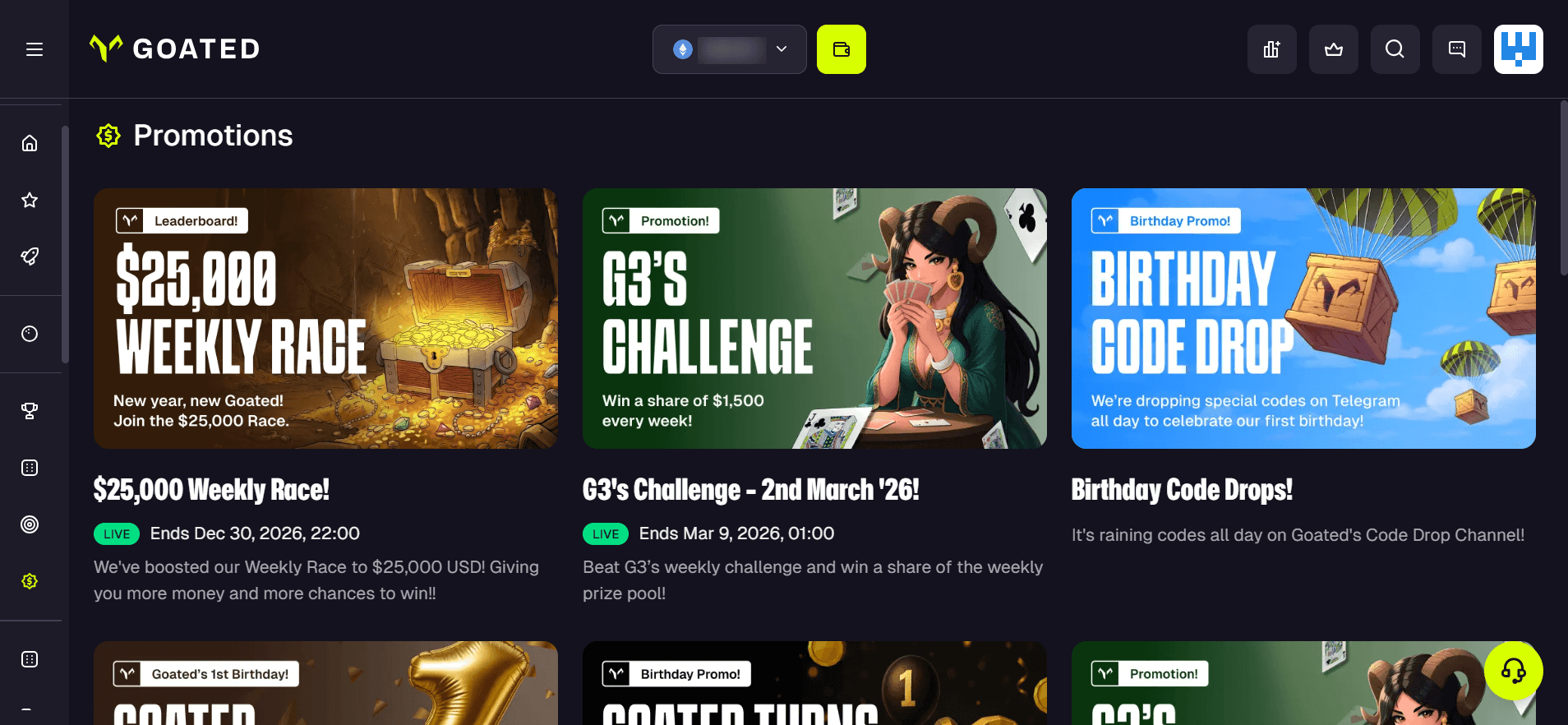Click the dropdown chevron next to the balance
The height and width of the screenshot is (725, 1568).
click(x=782, y=49)
